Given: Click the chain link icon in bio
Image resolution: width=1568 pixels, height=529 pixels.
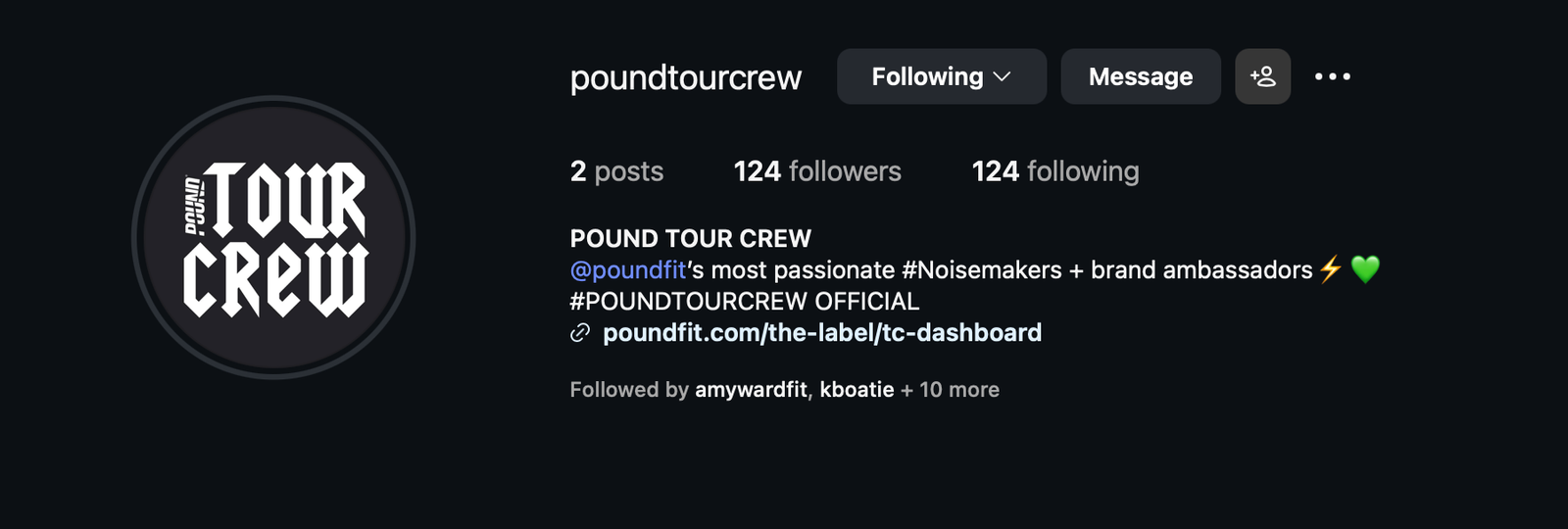Looking at the screenshot, I should 580,333.
